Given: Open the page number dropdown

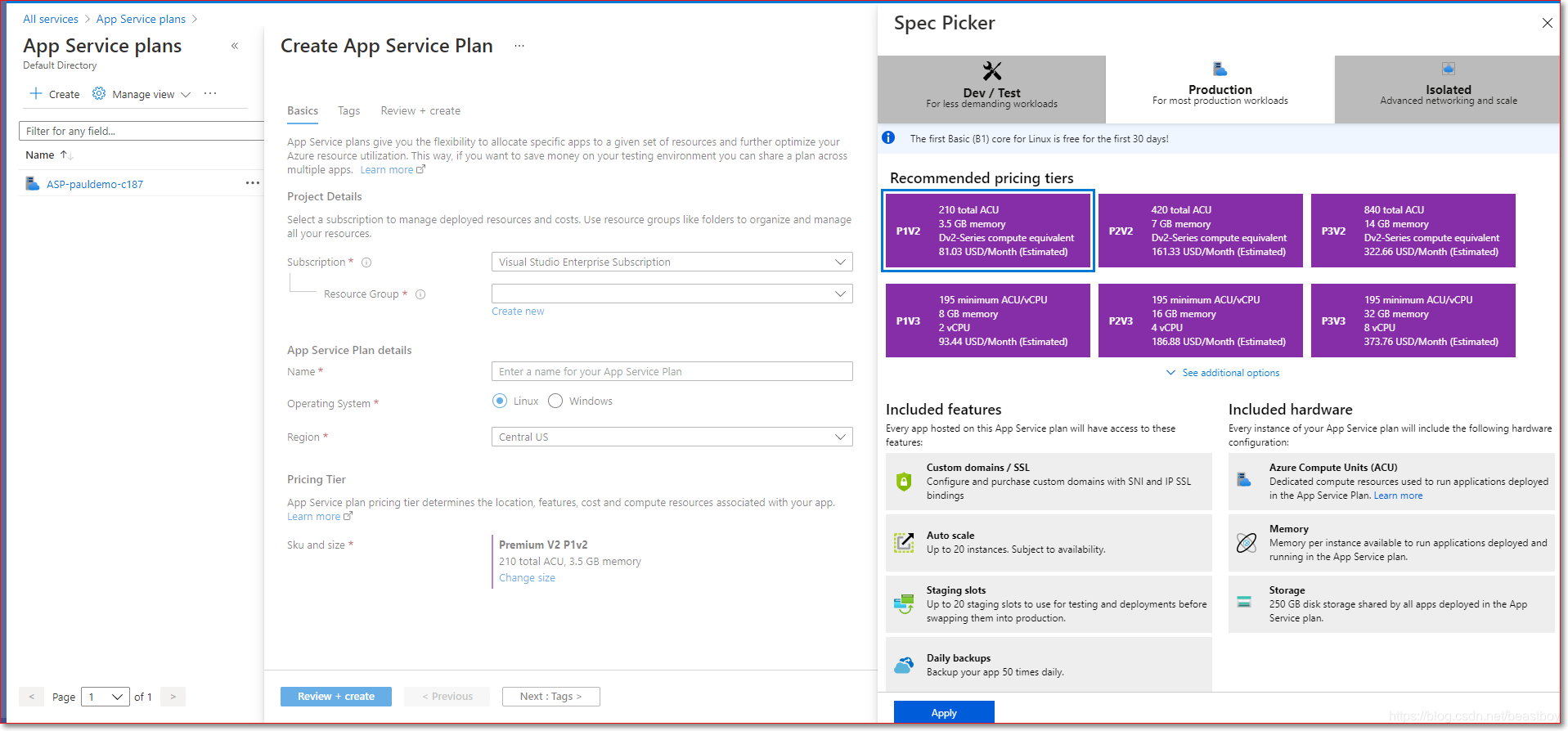Looking at the screenshot, I should 106,697.
